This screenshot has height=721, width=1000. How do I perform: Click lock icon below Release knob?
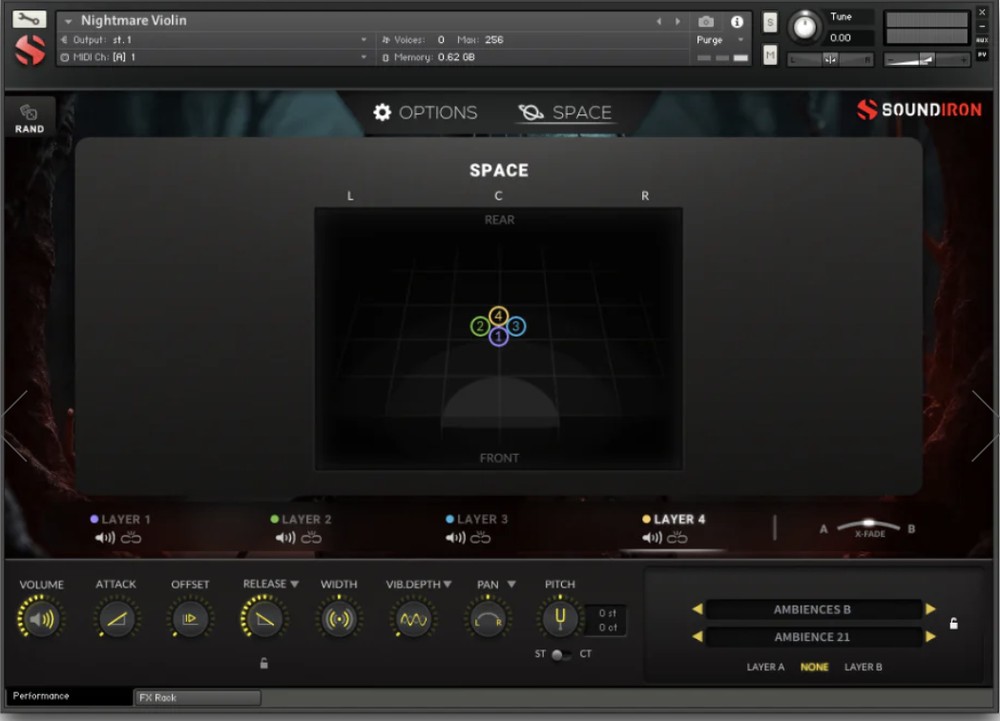[264, 662]
